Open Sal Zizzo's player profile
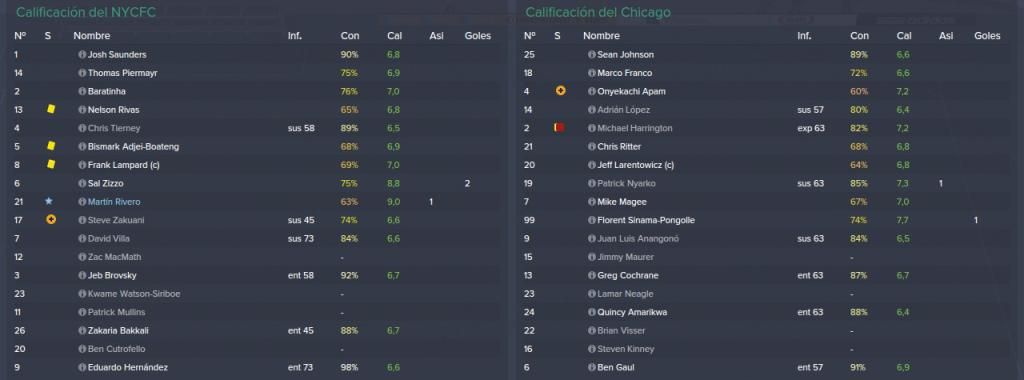This screenshot has width=1024, height=380. tap(105, 183)
